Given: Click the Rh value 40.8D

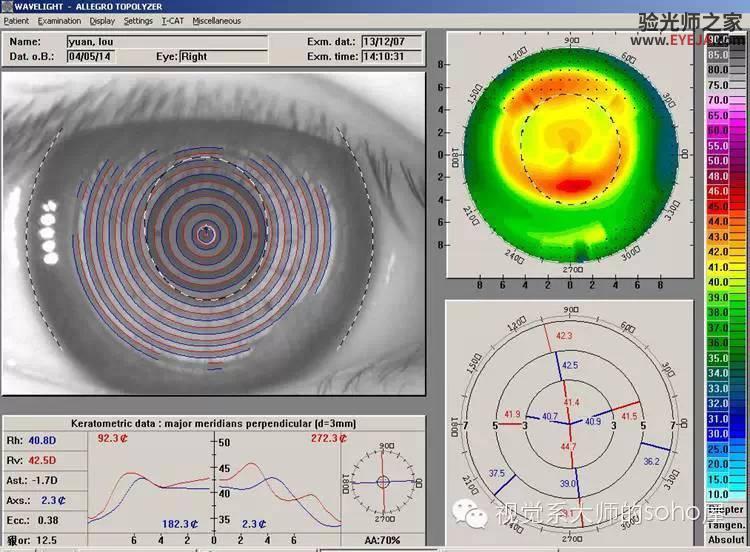Looking at the screenshot, I should [42, 440].
